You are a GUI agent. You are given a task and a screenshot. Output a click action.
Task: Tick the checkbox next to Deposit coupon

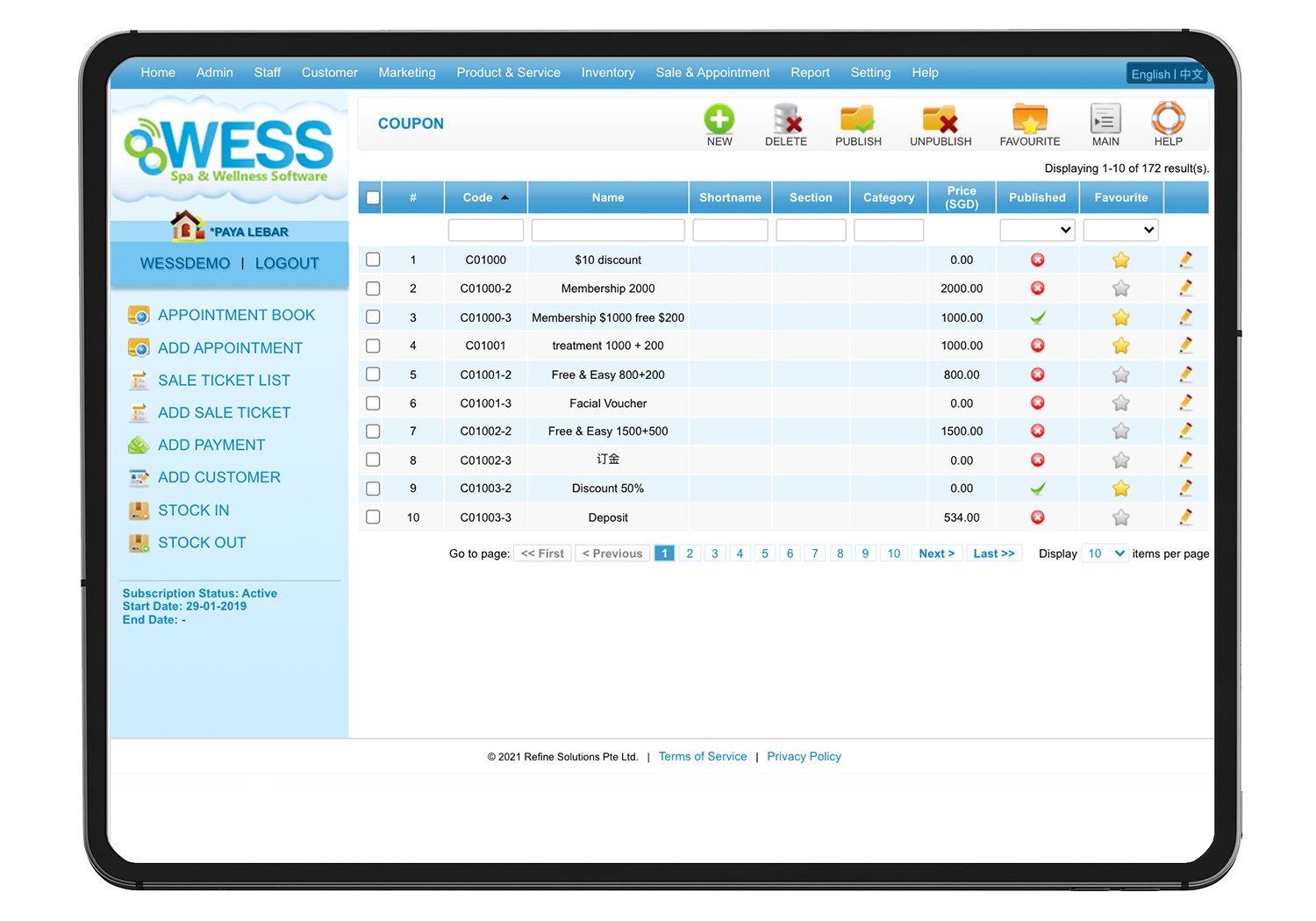372,517
